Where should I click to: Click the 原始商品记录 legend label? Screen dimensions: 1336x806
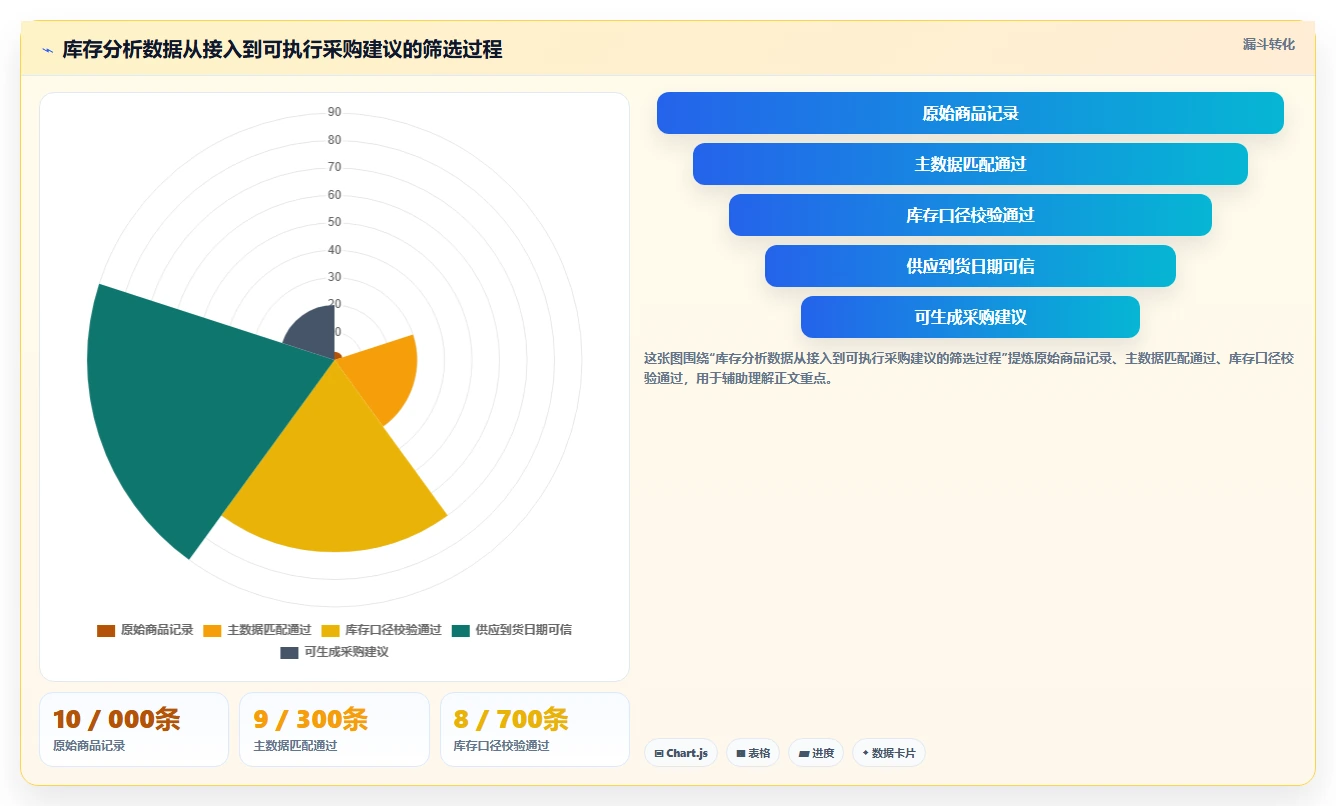(157, 630)
